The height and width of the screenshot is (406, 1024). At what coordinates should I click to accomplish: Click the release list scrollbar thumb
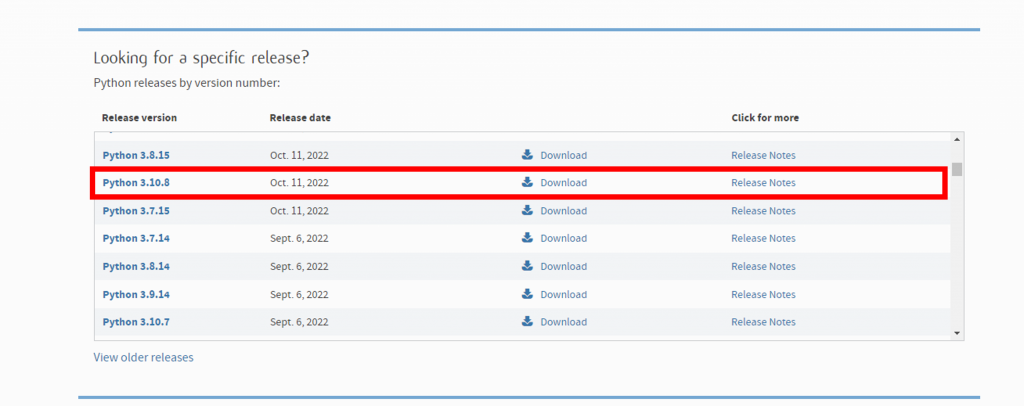957,169
